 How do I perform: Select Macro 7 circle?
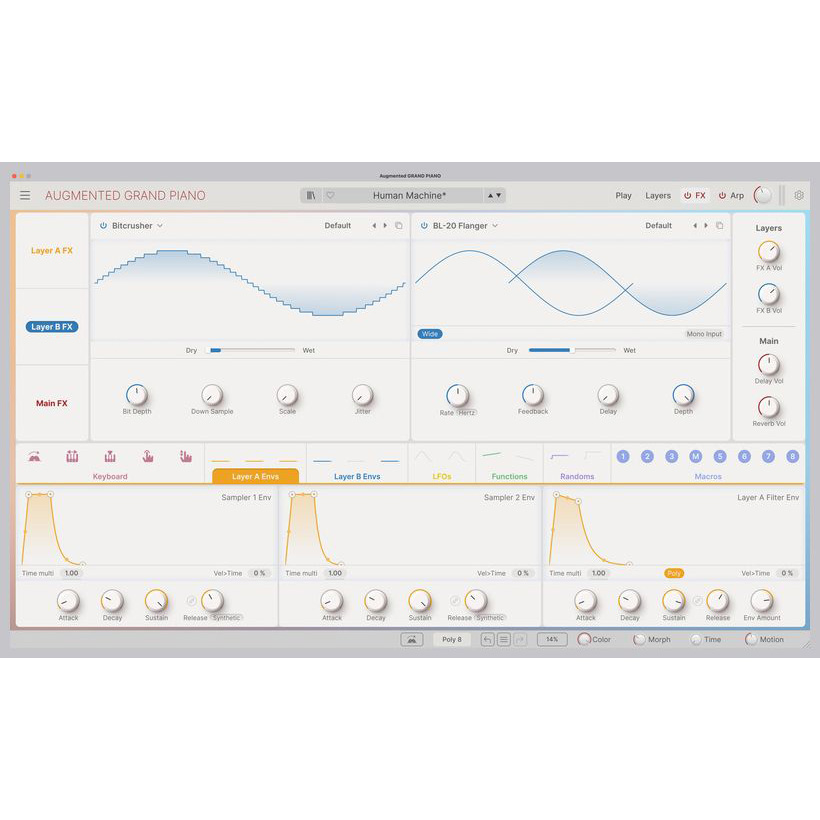pos(768,457)
